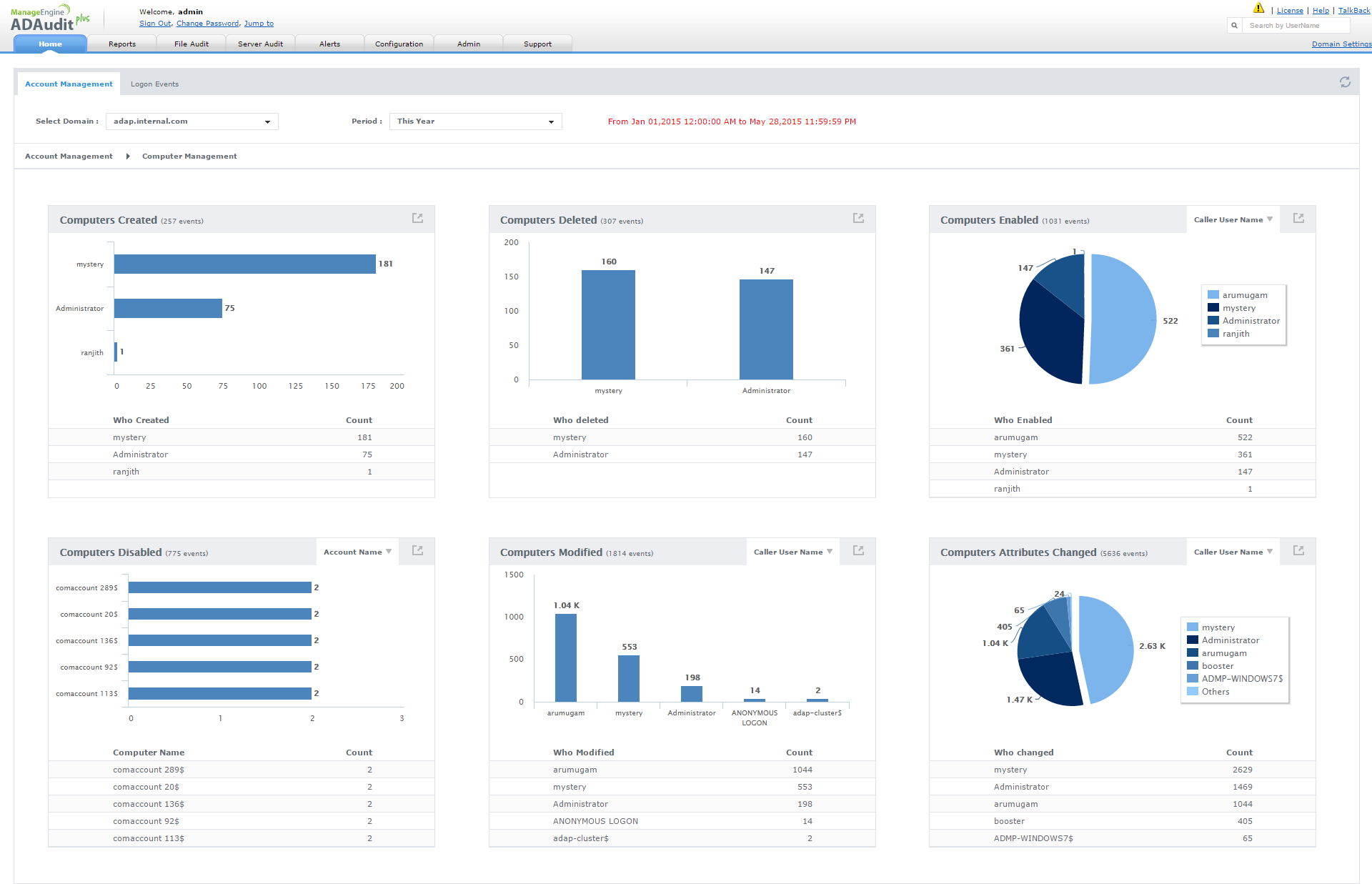Expand Caller User Name in Computers Modified
The height and width of the screenshot is (884, 1372).
tap(792, 552)
